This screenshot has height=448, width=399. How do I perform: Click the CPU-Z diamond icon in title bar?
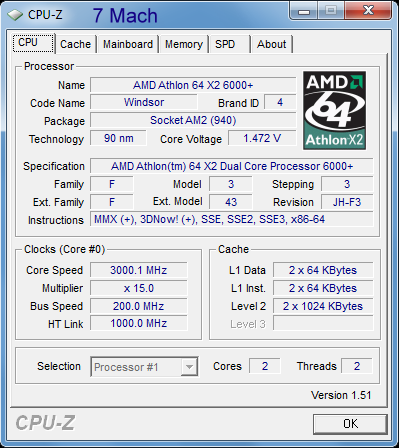(x=15, y=15)
